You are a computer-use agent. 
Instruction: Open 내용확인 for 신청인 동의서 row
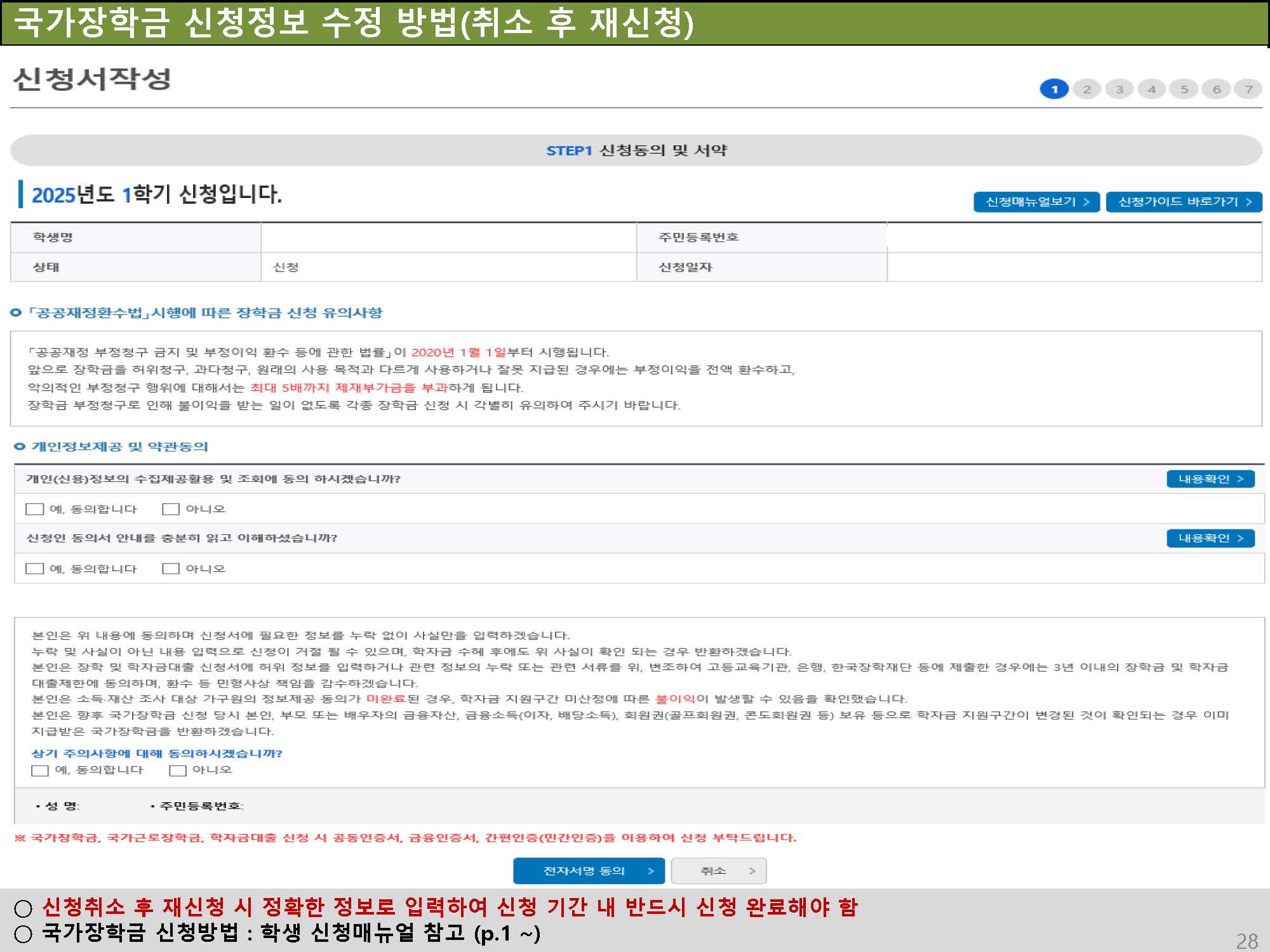(x=1210, y=538)
